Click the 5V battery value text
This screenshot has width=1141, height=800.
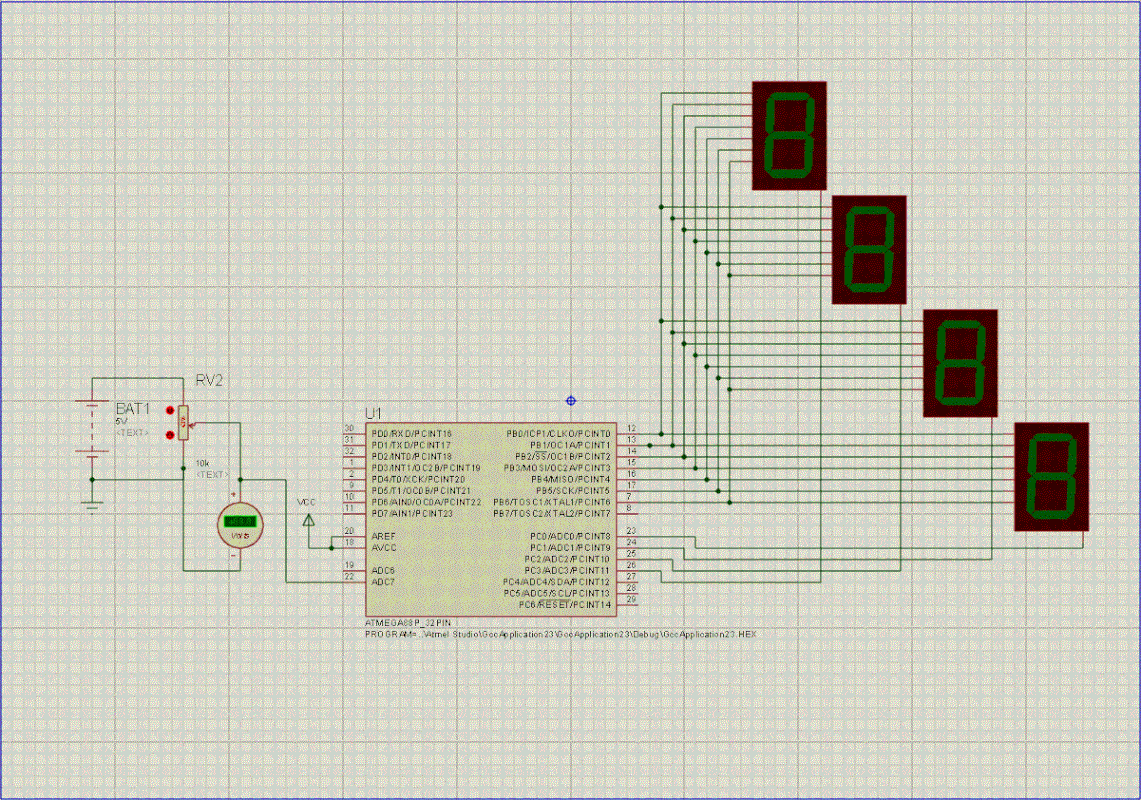point(121,421)
